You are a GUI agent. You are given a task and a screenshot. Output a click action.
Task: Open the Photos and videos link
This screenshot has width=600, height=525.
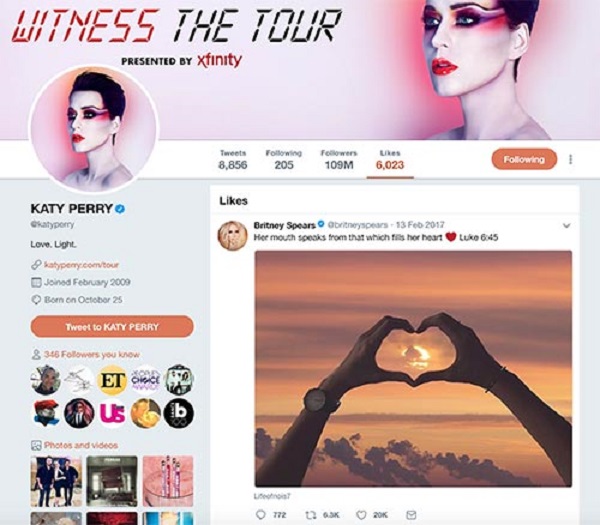pos(81,445)
